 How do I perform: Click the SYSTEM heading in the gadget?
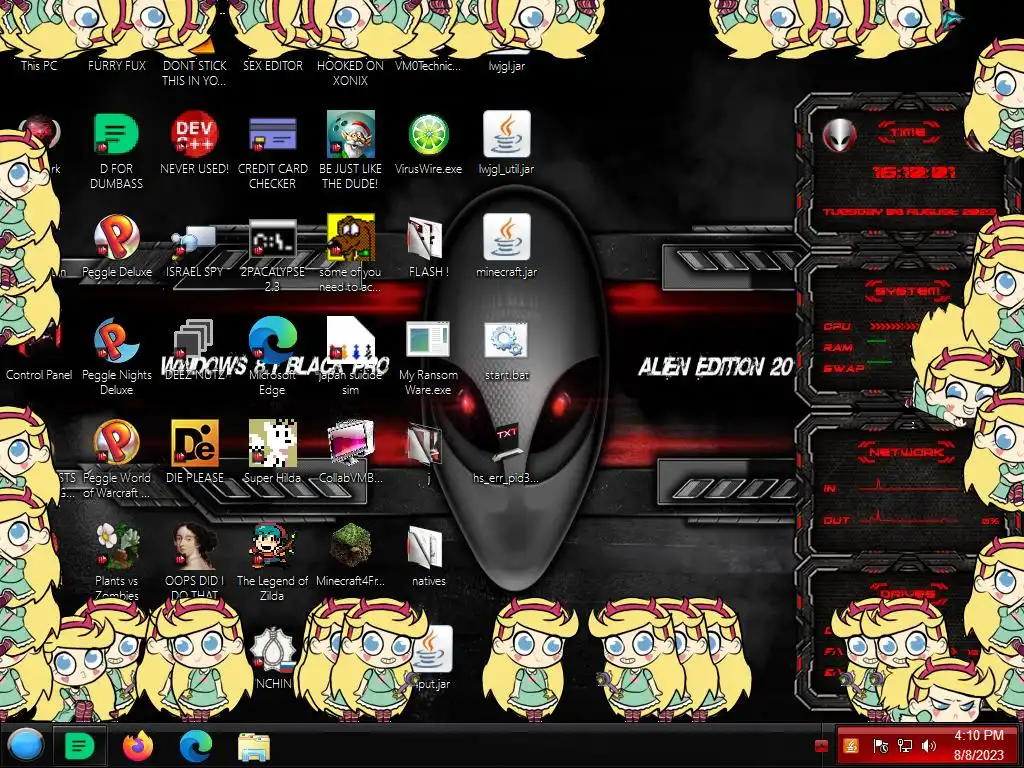pos(907,291)
